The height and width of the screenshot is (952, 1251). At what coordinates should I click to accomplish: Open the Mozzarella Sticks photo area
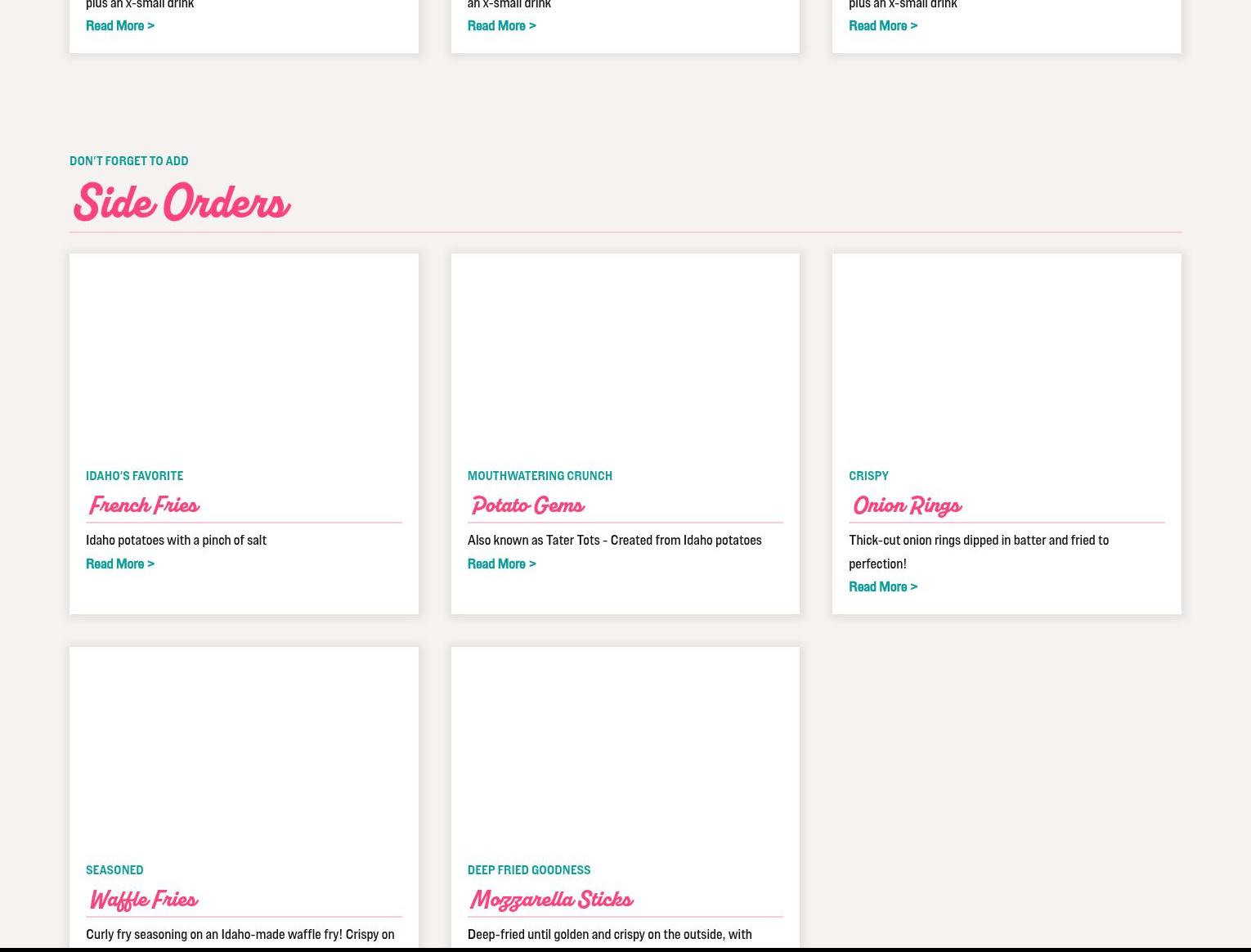pos(625,748)
